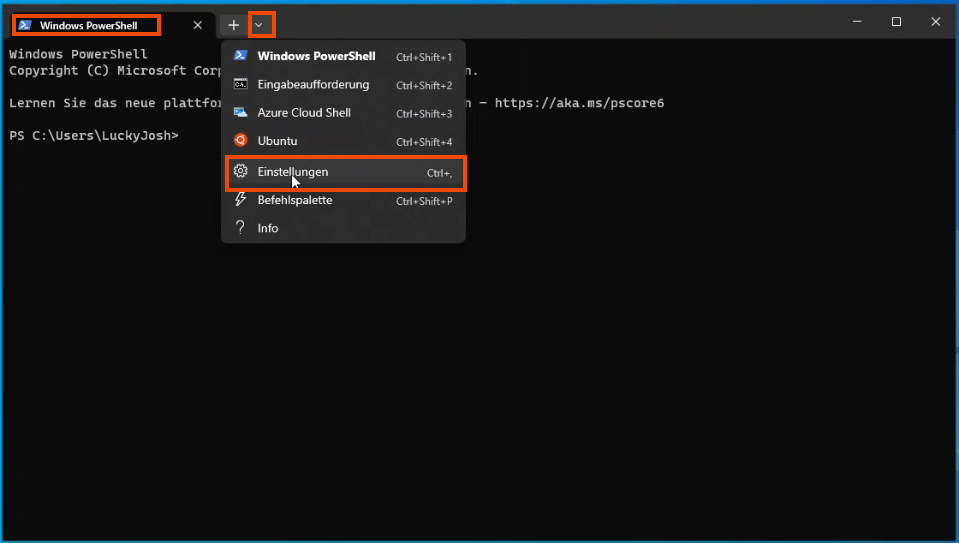Launch Windows PowerShell profile from menu

pyautogui.click(x=343, y=56)
